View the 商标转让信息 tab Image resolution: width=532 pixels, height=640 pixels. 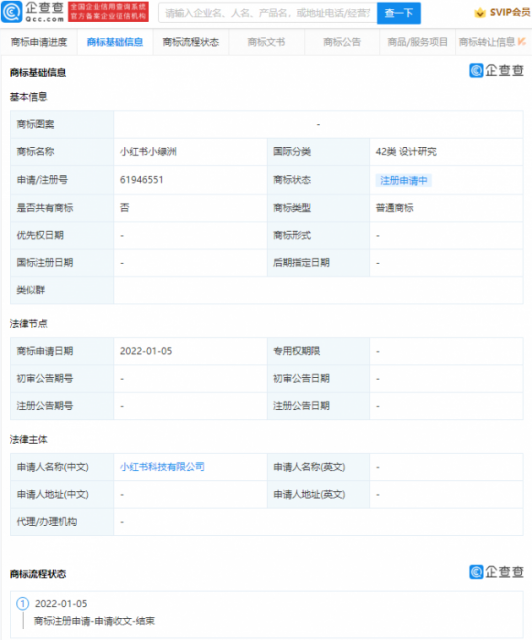[487, 42]
